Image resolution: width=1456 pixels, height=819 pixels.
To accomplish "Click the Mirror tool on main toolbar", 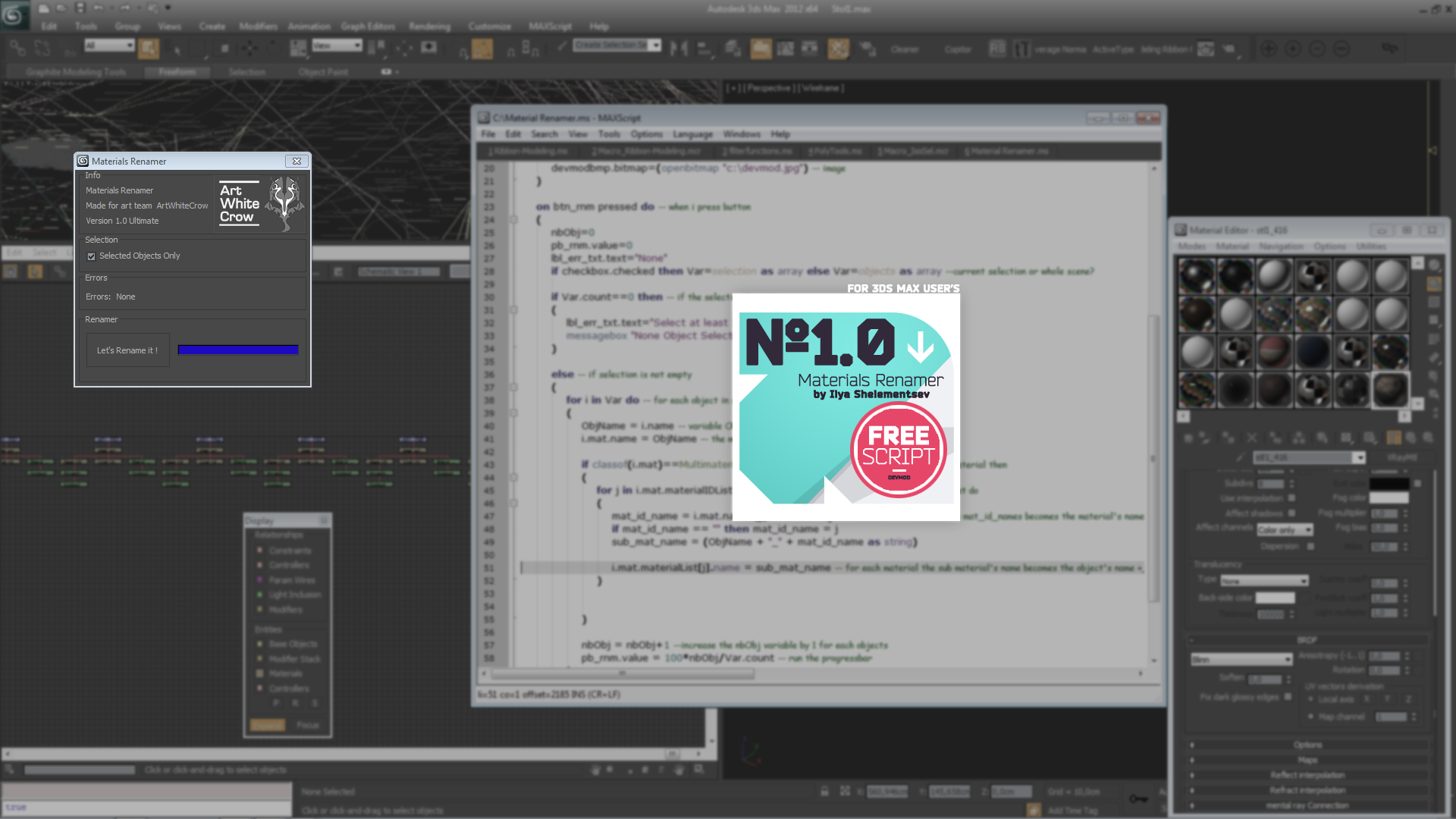I will coord(679,49).
